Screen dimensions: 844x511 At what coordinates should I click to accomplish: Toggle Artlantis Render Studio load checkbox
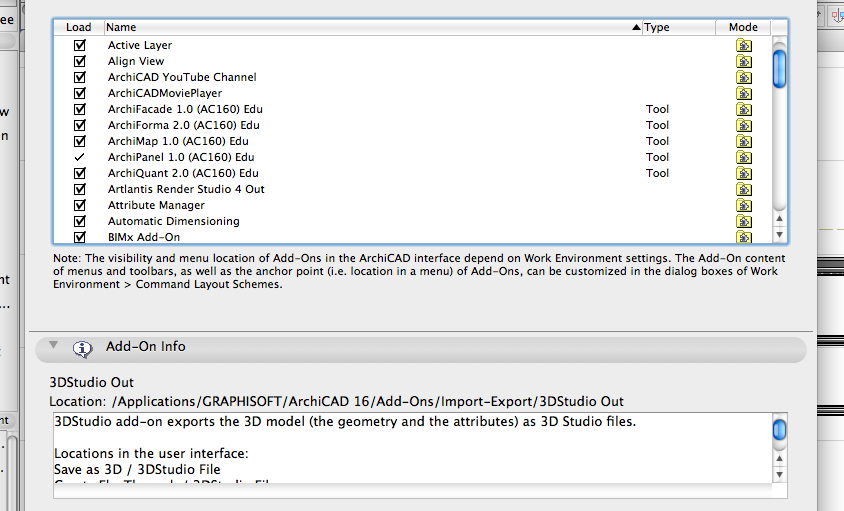pyautogui.click(x=80, y=189)
